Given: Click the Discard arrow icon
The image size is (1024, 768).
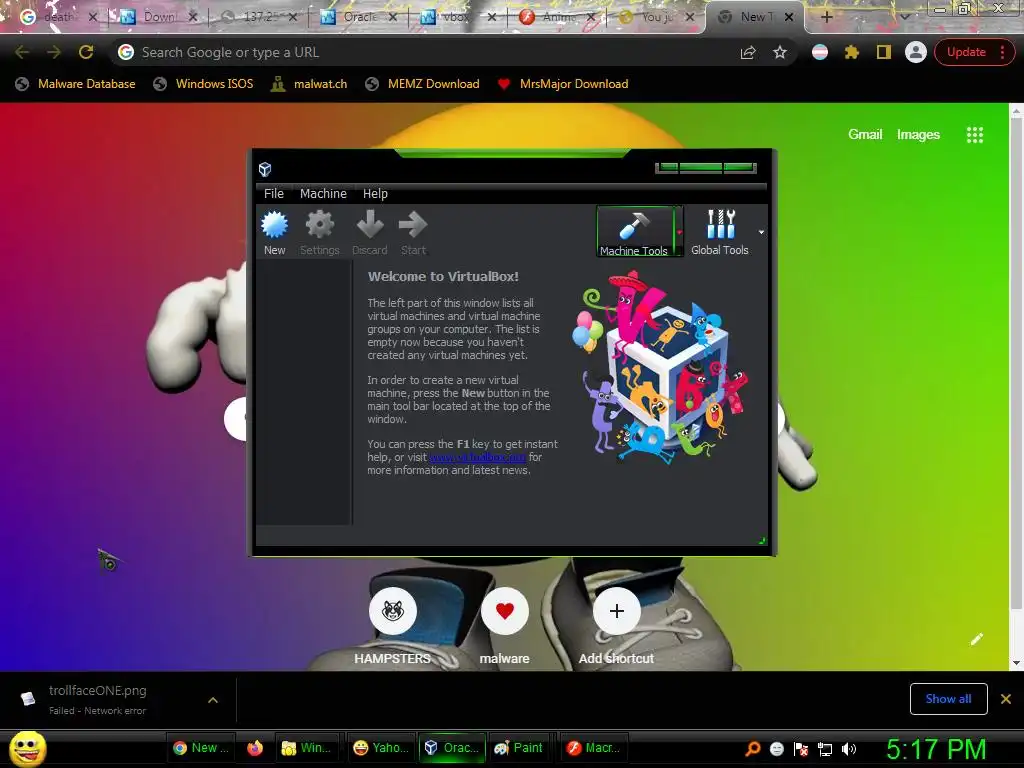Looking at the screenshot, I should [x=370, y=225].
